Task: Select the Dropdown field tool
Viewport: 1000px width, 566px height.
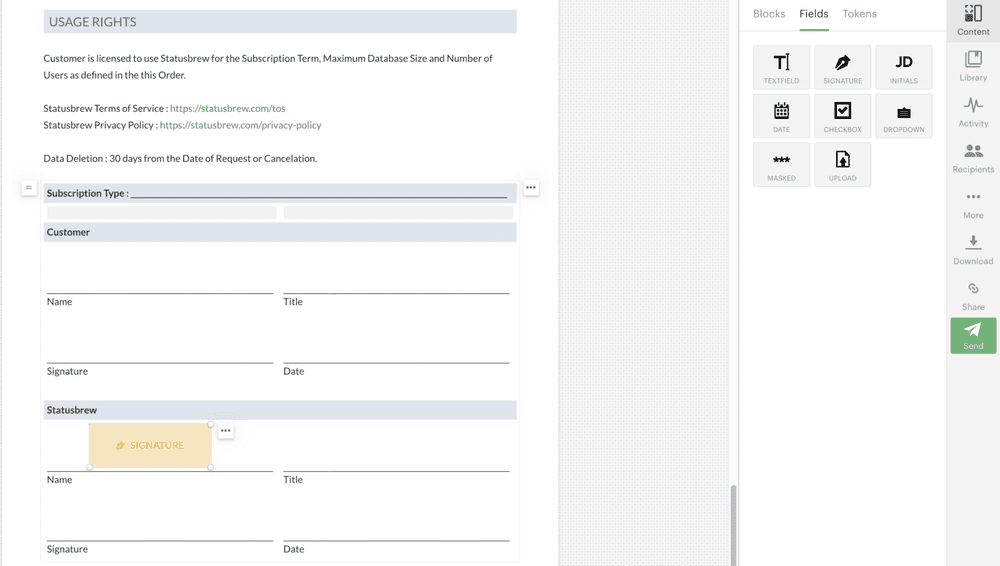Action: [x=903, y=116]
